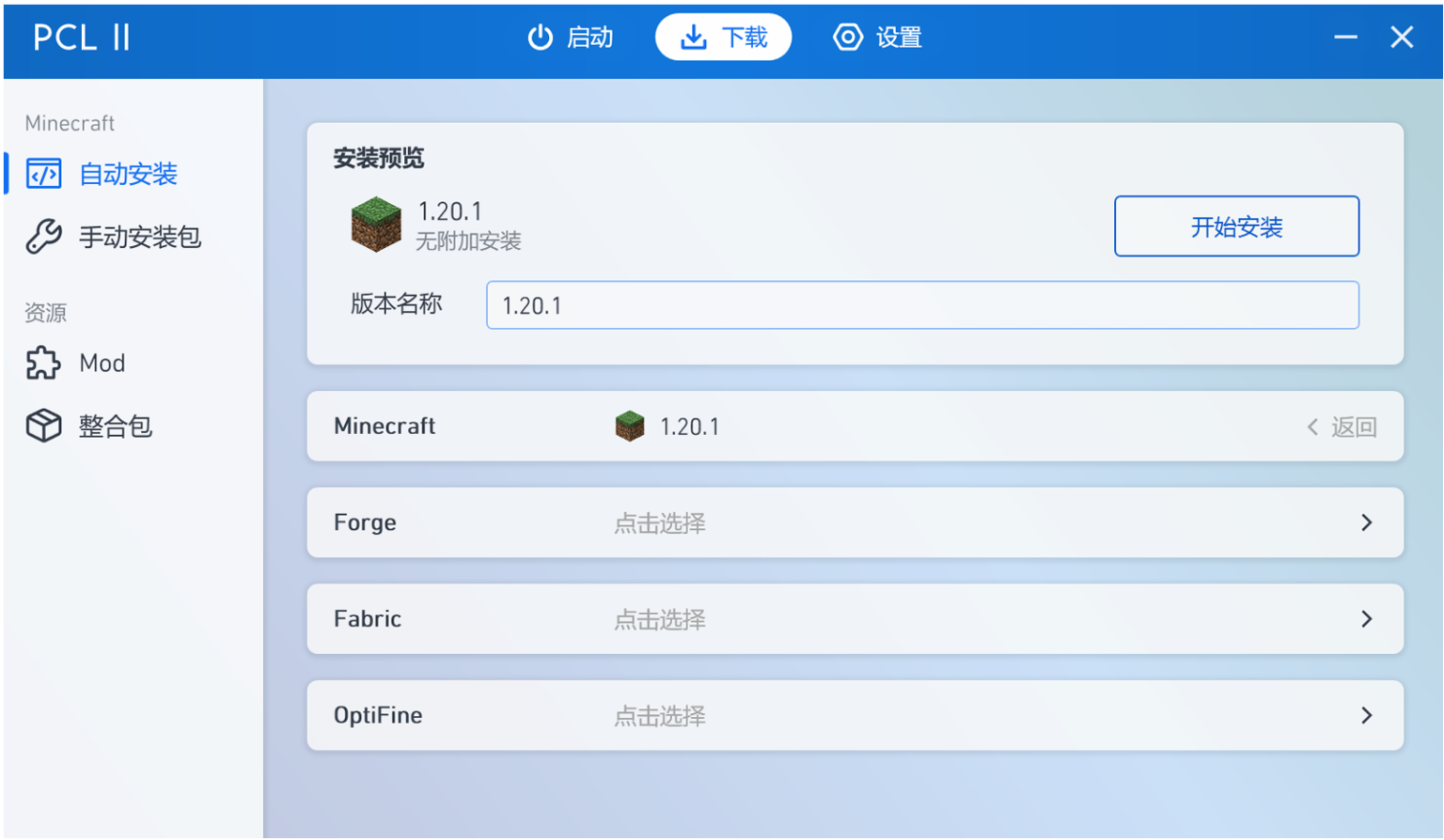Click the power icon next to 启动
1444x840 pixels.
(541, 37)
